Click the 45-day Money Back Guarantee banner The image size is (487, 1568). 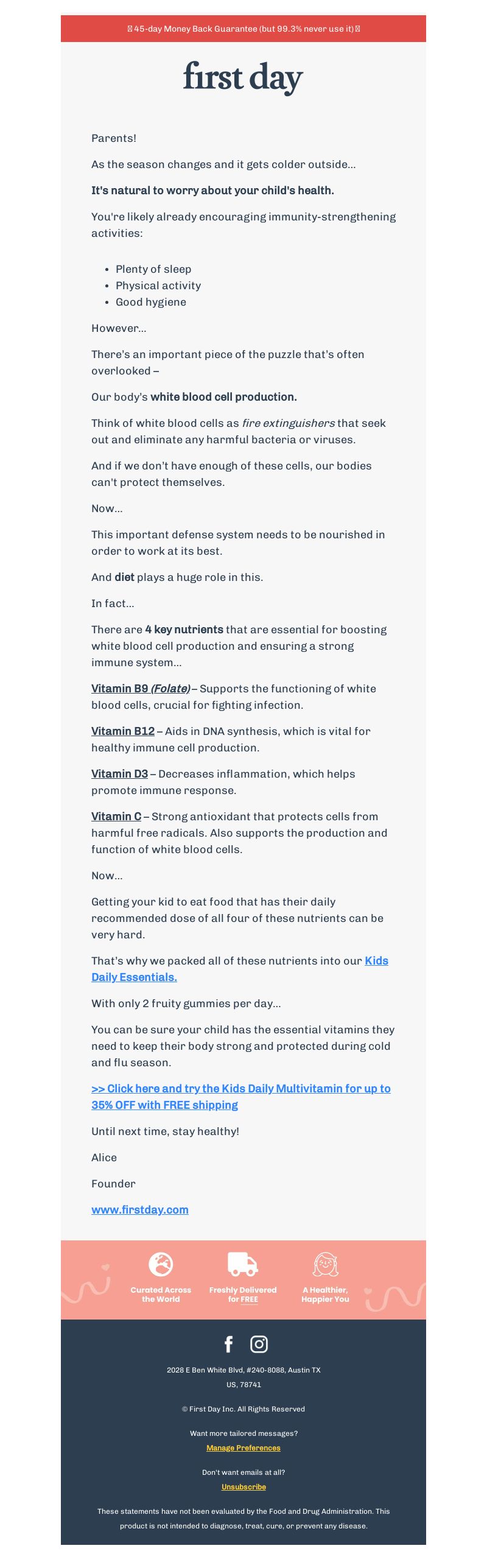coord(243,29)
